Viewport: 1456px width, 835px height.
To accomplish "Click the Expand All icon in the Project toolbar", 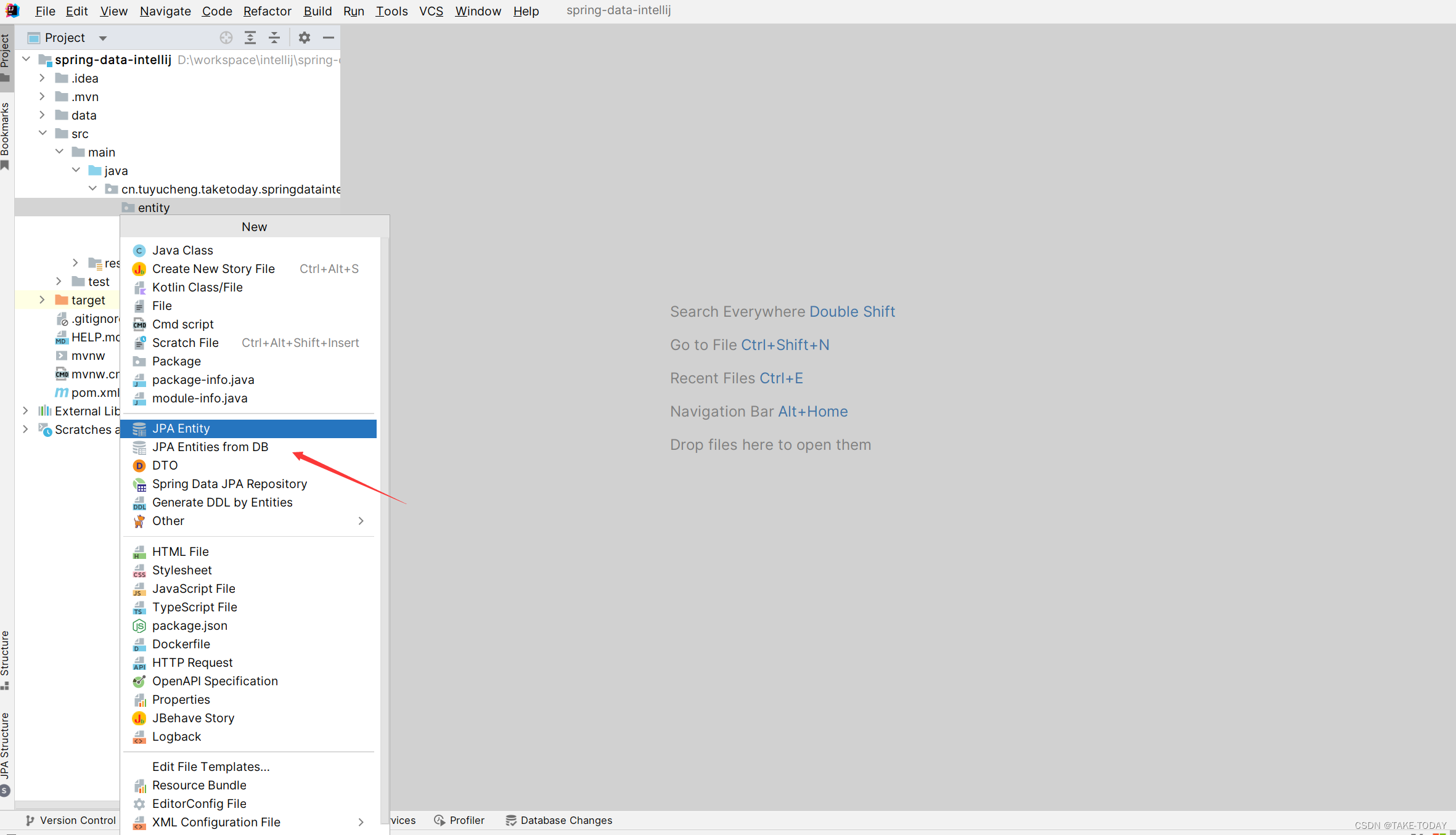I will (x=250, y=38).
